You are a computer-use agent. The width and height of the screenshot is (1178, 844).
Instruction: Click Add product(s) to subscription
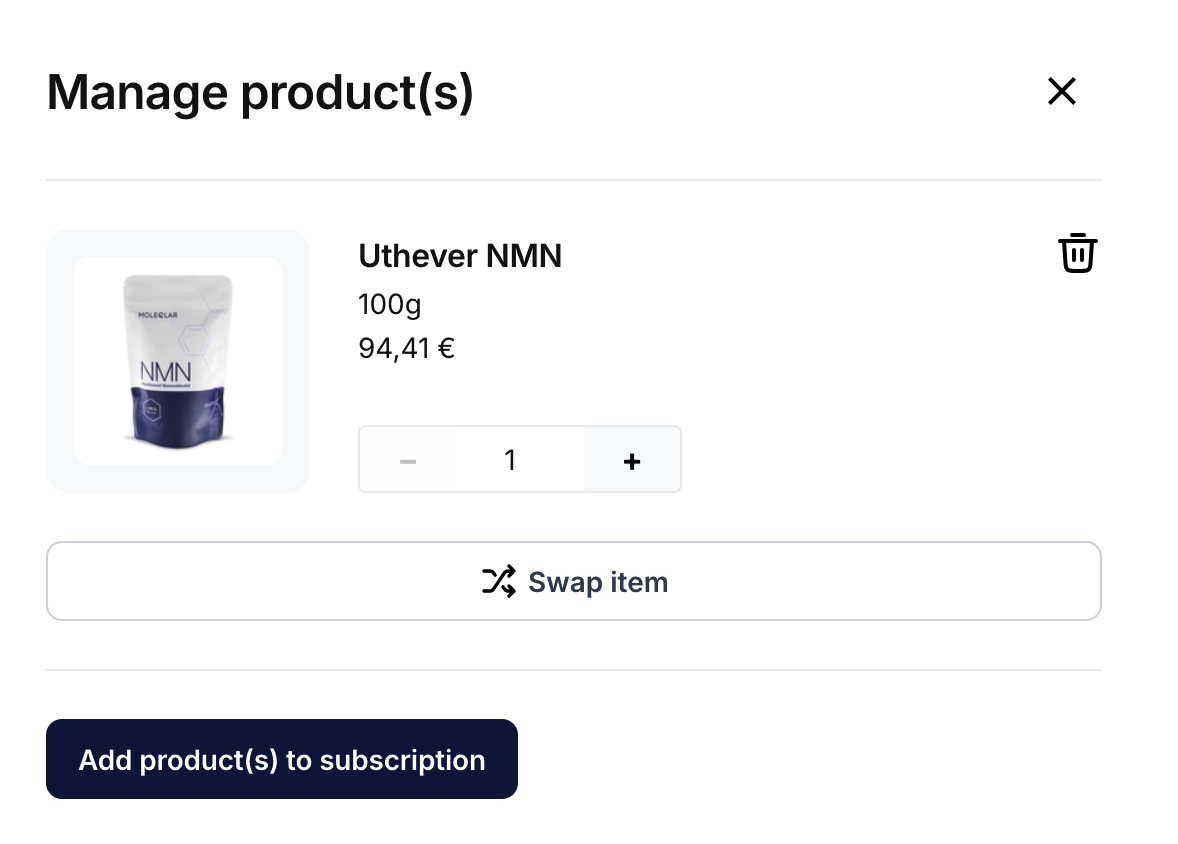(282, 759)
